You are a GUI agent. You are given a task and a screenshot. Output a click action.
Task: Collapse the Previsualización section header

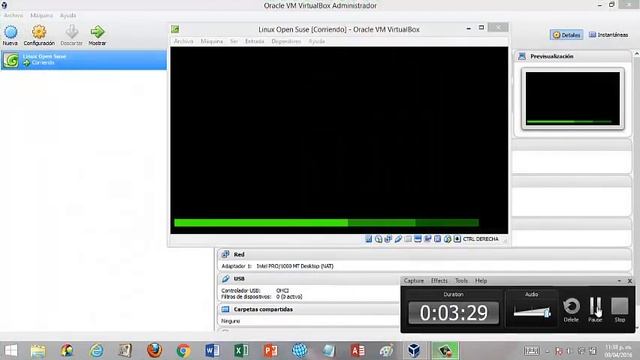pos(572,56)
